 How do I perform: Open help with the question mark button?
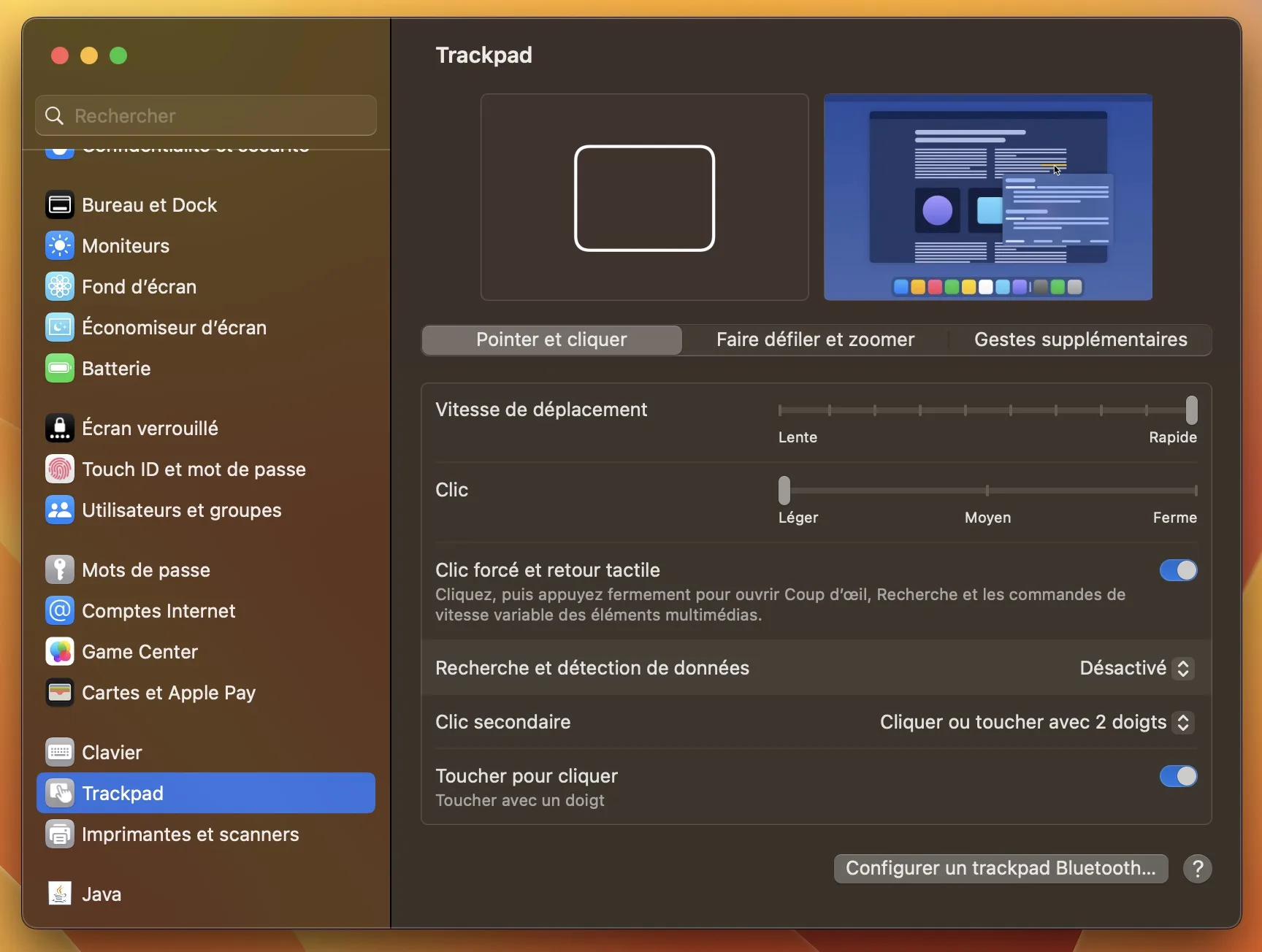(1197, 869)
